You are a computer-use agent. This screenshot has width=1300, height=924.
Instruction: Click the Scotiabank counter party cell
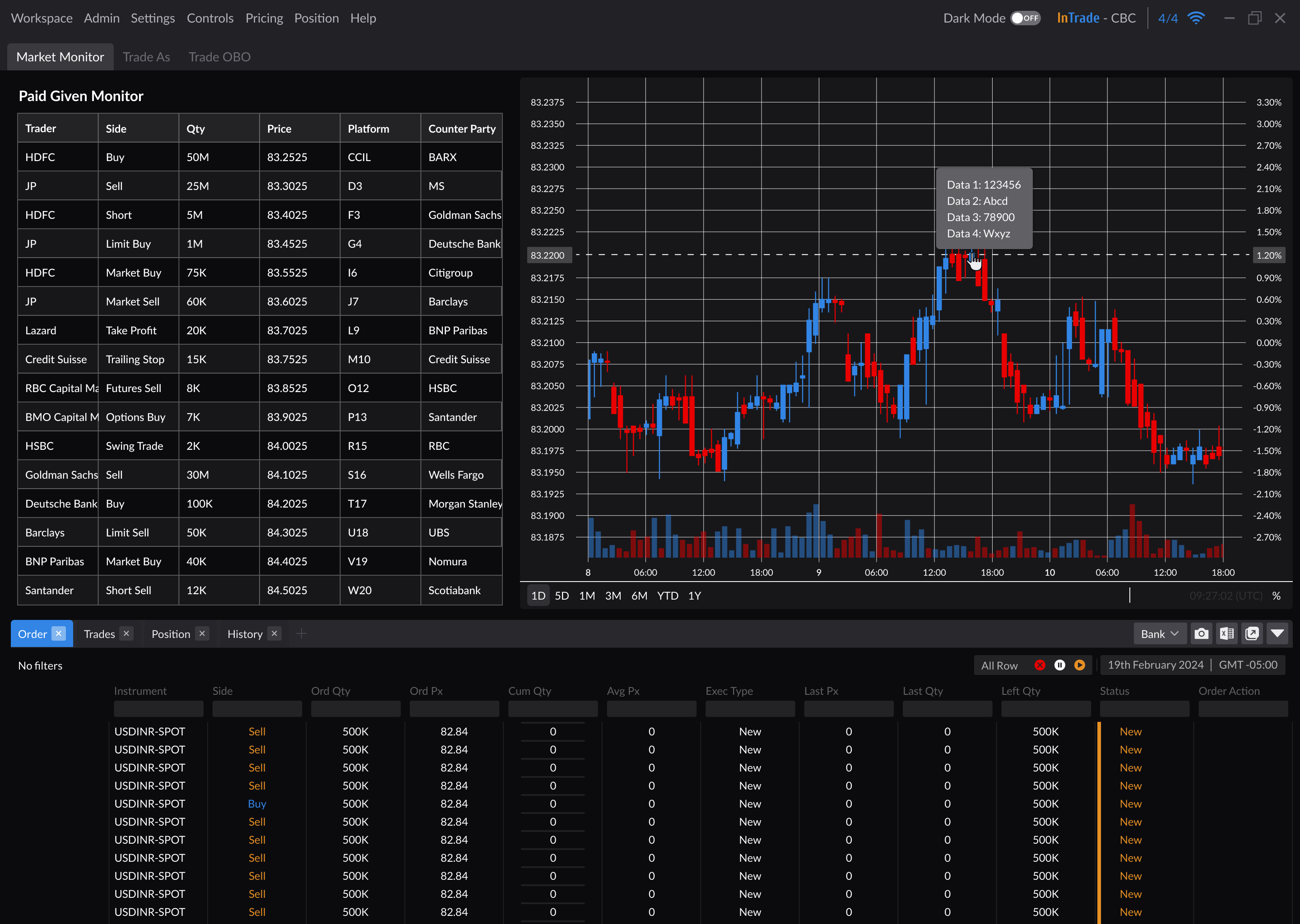point(462,590)
